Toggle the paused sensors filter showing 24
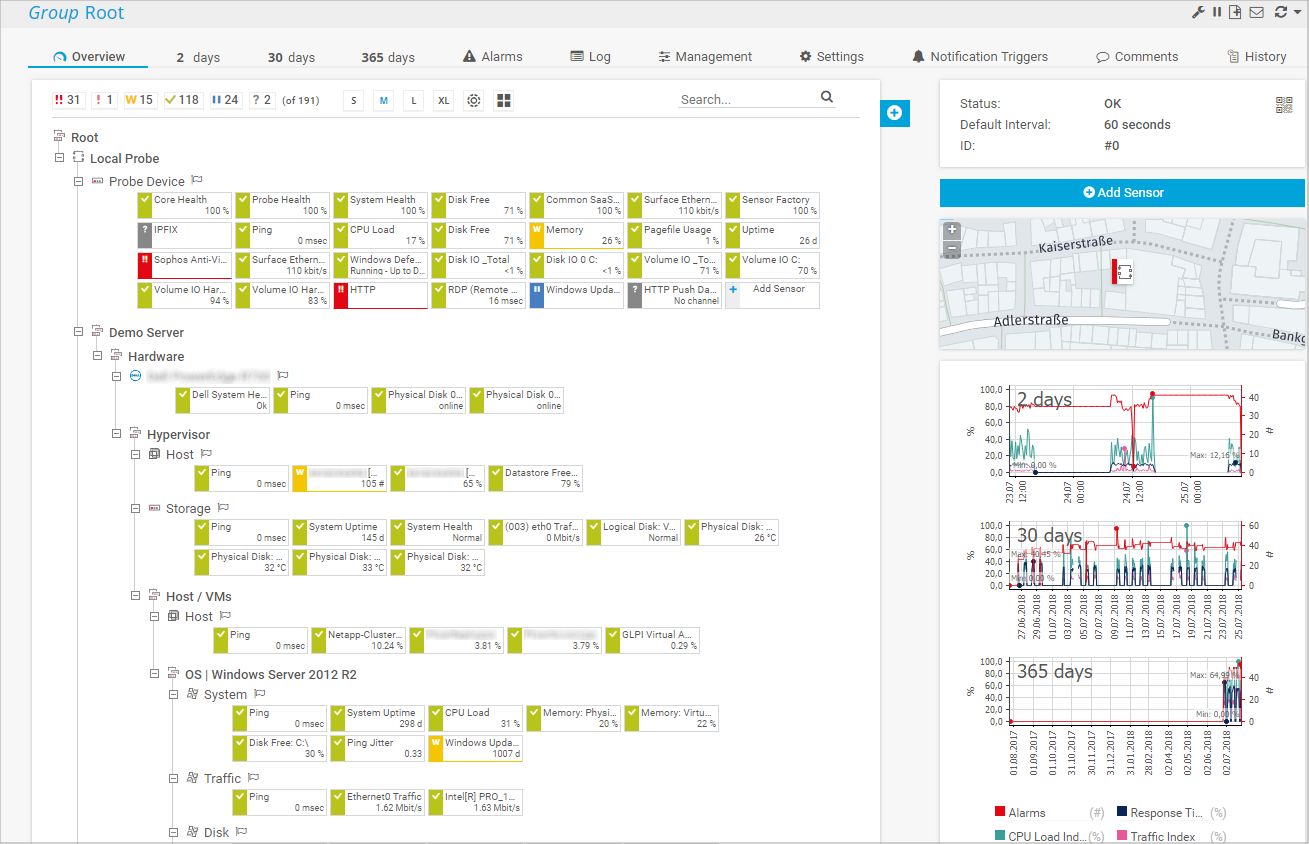This screenshot has width=1309, height=844. [225, 100]
